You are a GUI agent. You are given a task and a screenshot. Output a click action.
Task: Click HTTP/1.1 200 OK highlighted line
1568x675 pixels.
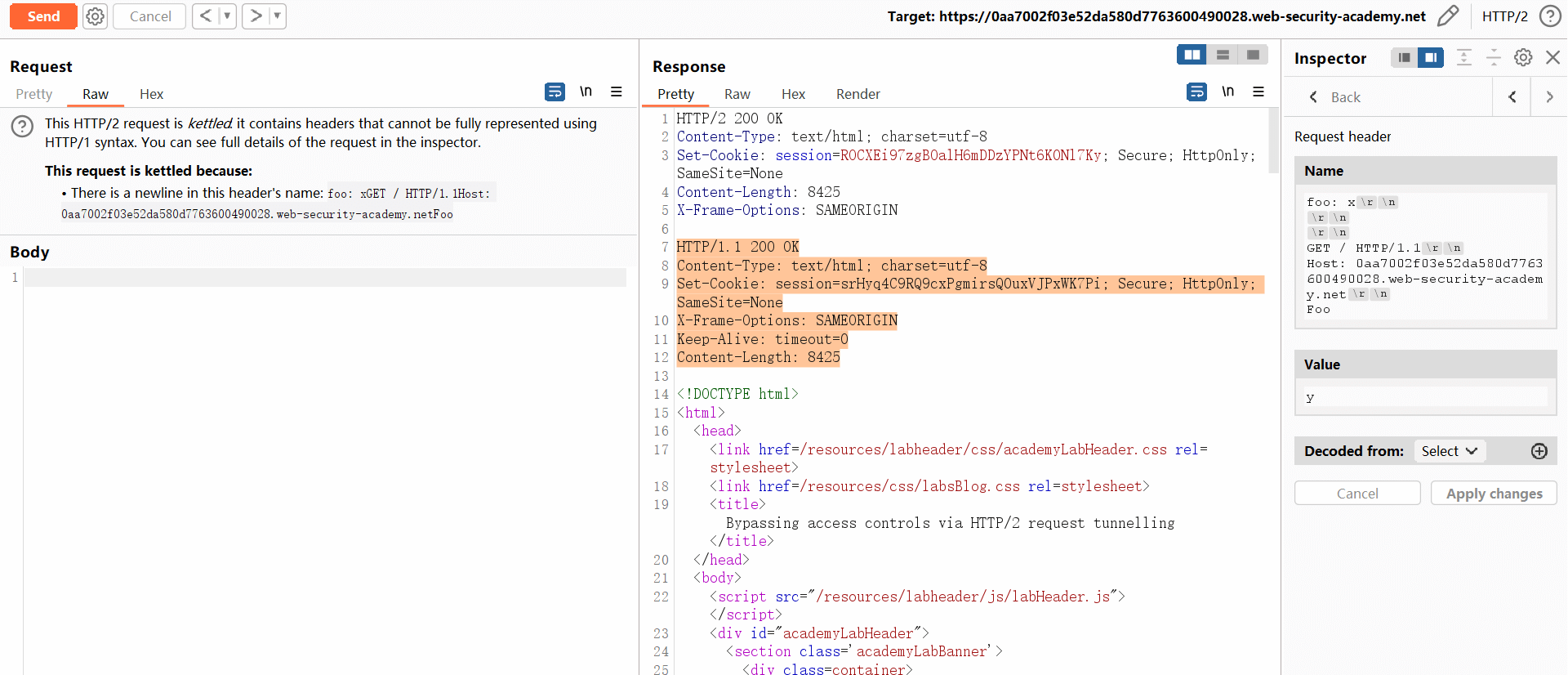(737, 247)
